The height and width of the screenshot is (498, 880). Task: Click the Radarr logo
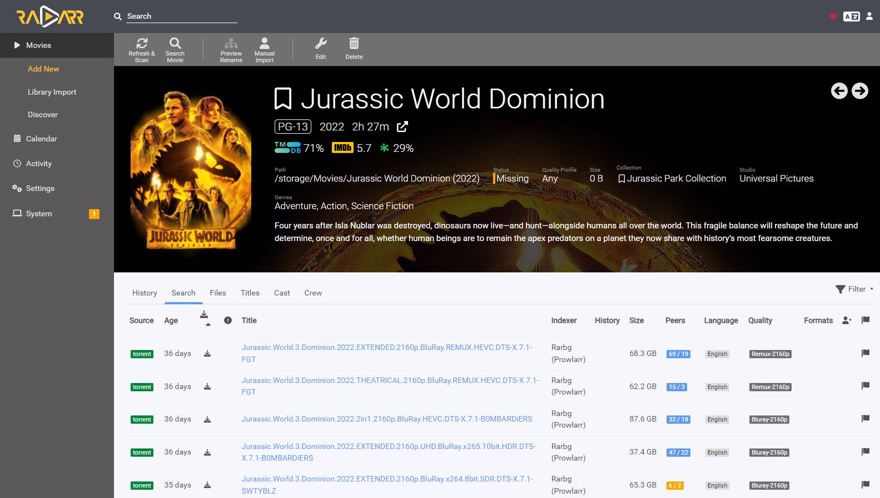(50, 17)
